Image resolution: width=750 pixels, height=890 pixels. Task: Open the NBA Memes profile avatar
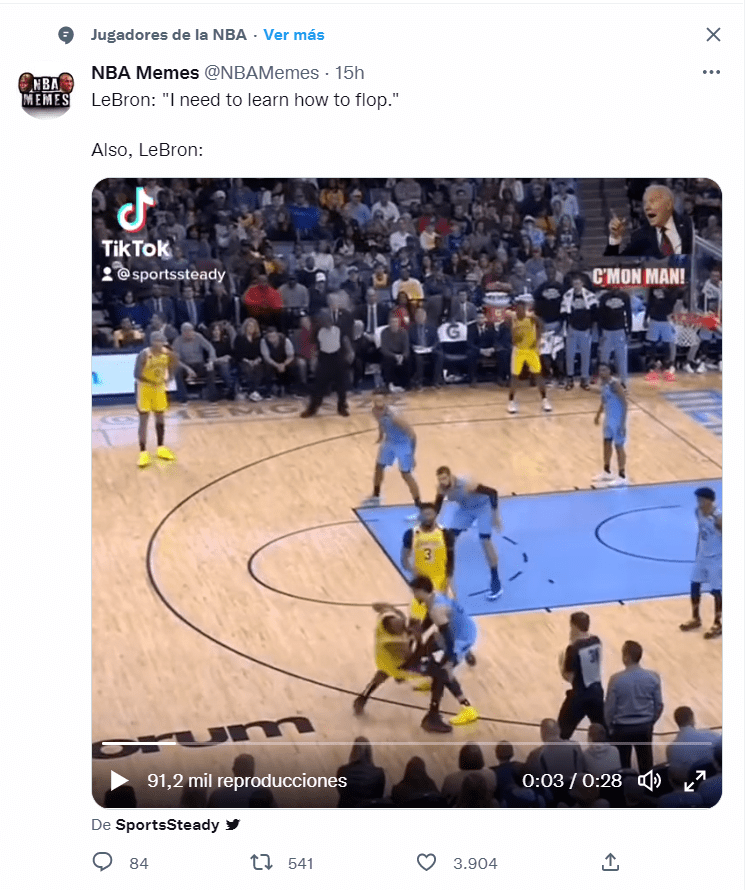pos(47,91)
